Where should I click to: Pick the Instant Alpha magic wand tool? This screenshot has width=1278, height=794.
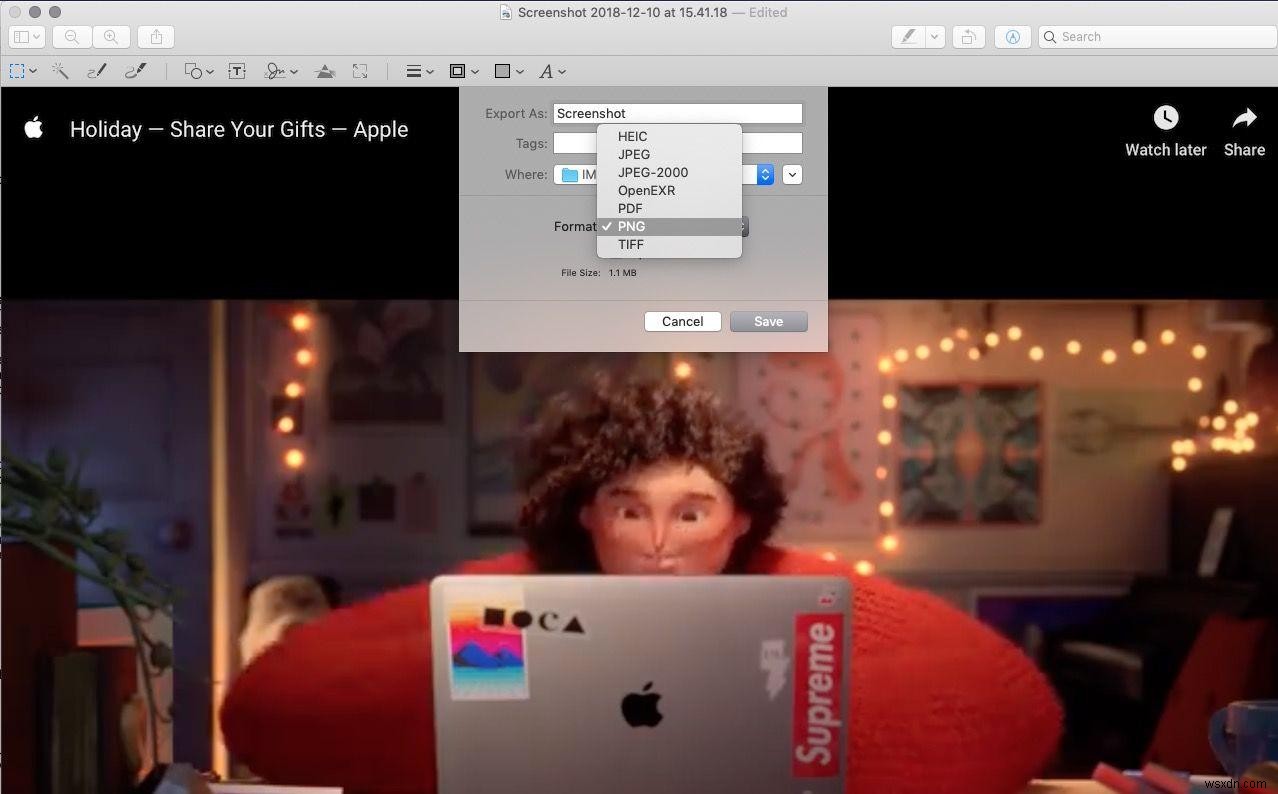[59, 70]
